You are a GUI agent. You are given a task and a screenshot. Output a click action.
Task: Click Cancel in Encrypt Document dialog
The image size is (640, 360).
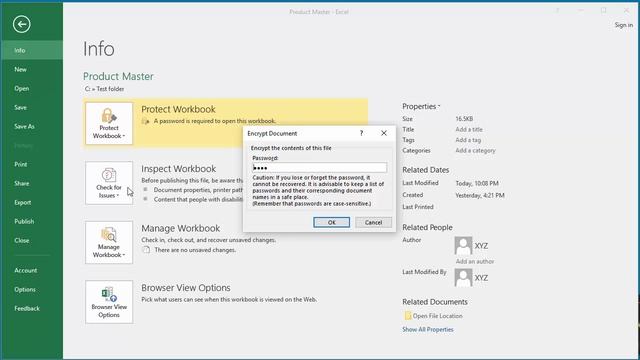[373, 222]
